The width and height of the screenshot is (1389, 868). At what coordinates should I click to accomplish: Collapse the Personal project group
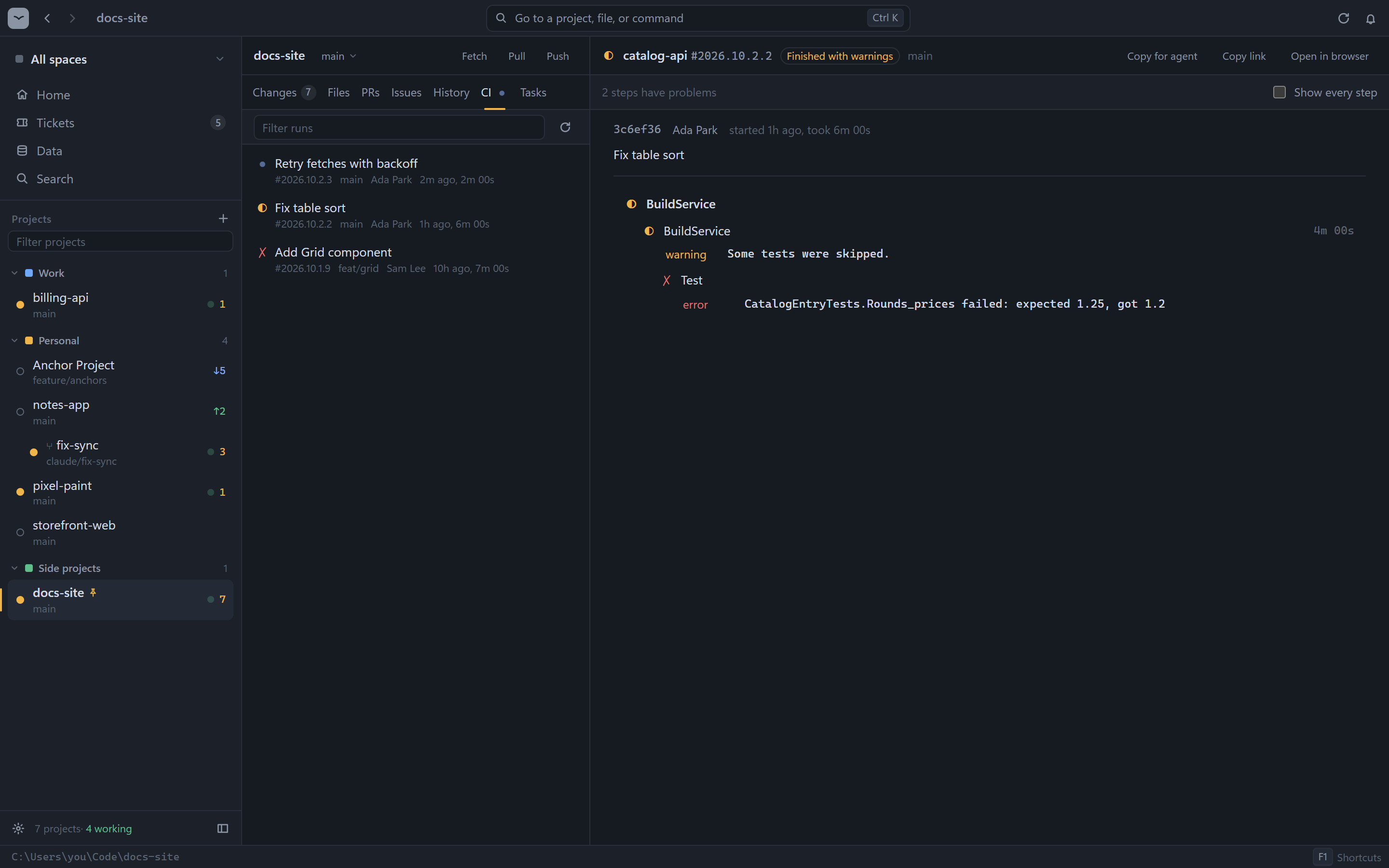coord(15,340)
